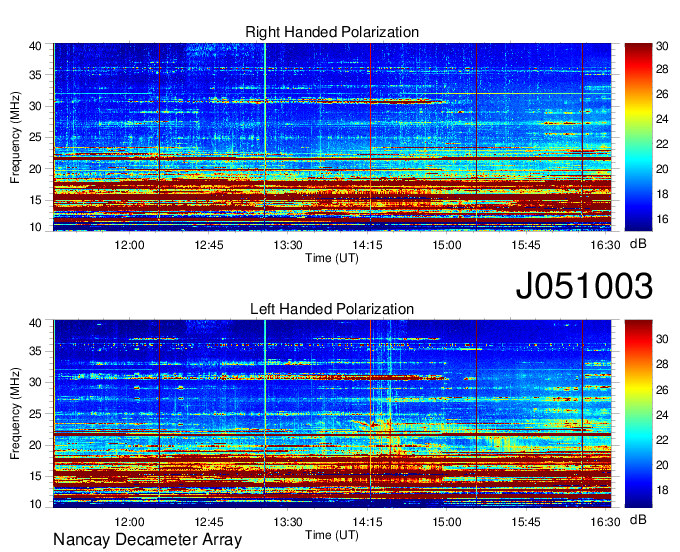The image size is (680, 552).
Task: Click the 15:00 time tick of right-handed plot
Action: (x=447, y=245)
